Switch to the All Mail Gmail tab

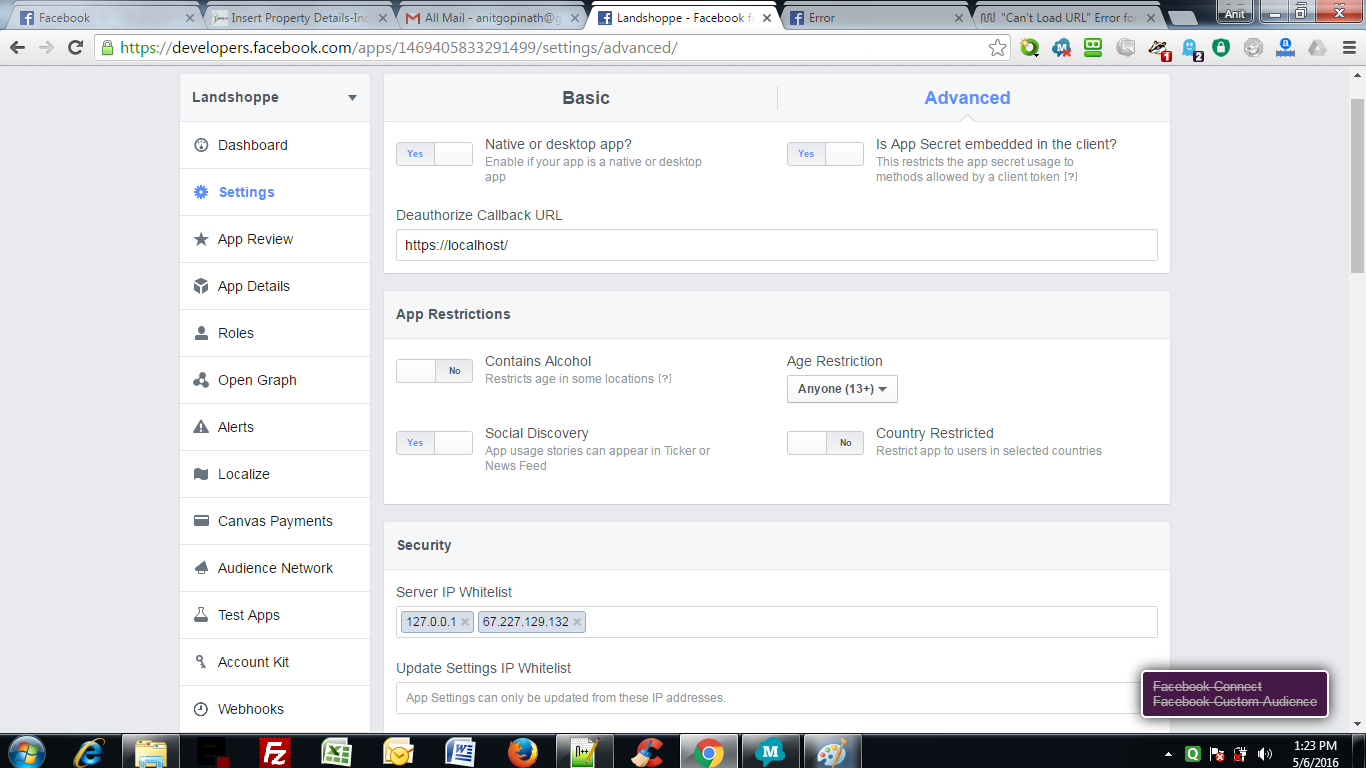[492, 18]
